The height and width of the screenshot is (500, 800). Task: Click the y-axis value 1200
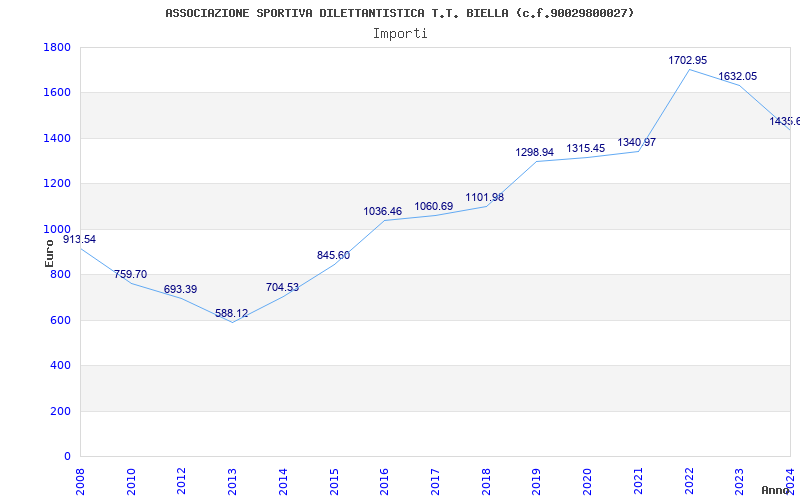coord(57,184)
